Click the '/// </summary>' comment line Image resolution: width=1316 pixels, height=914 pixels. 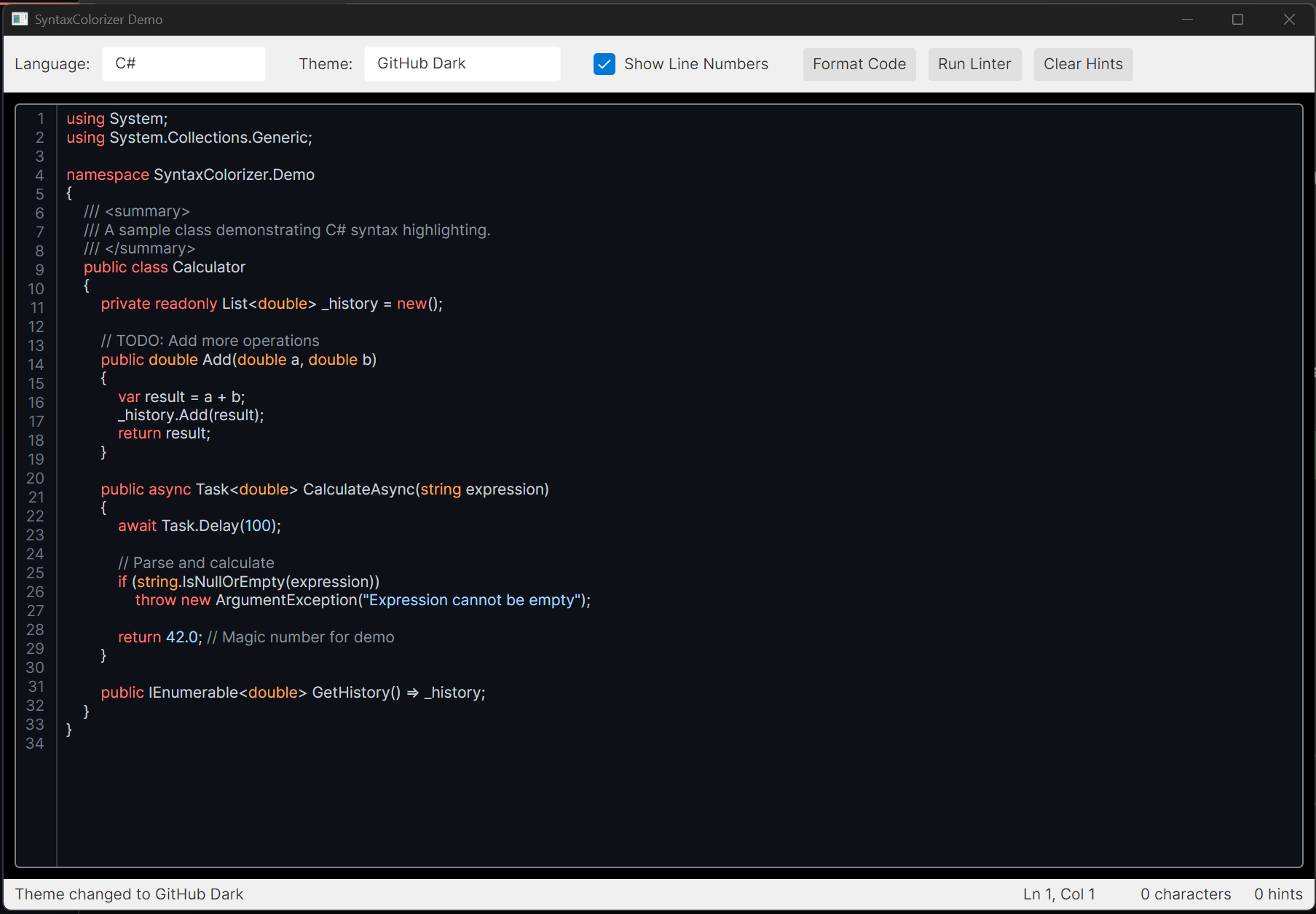coord(140,248)
